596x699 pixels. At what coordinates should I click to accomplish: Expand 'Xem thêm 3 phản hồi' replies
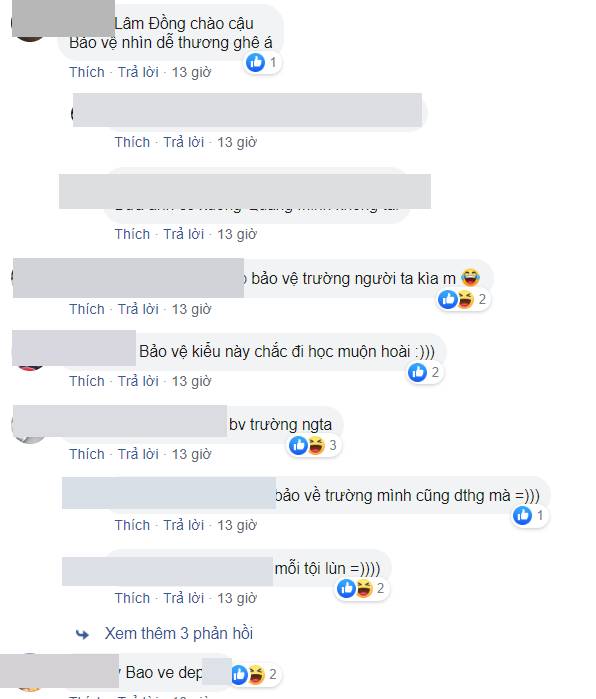coord(179,633)
